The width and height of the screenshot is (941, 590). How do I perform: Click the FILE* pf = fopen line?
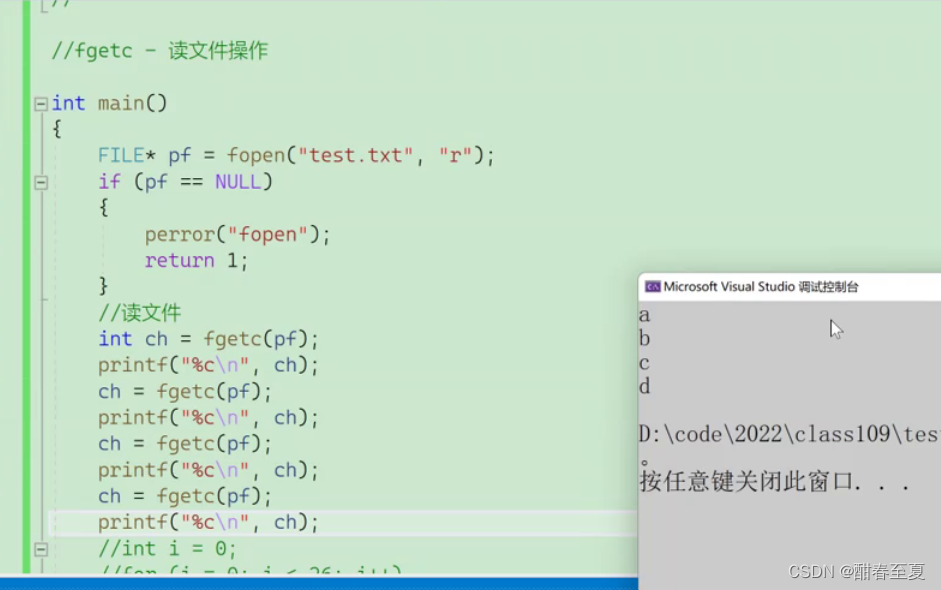coord(296,156)
